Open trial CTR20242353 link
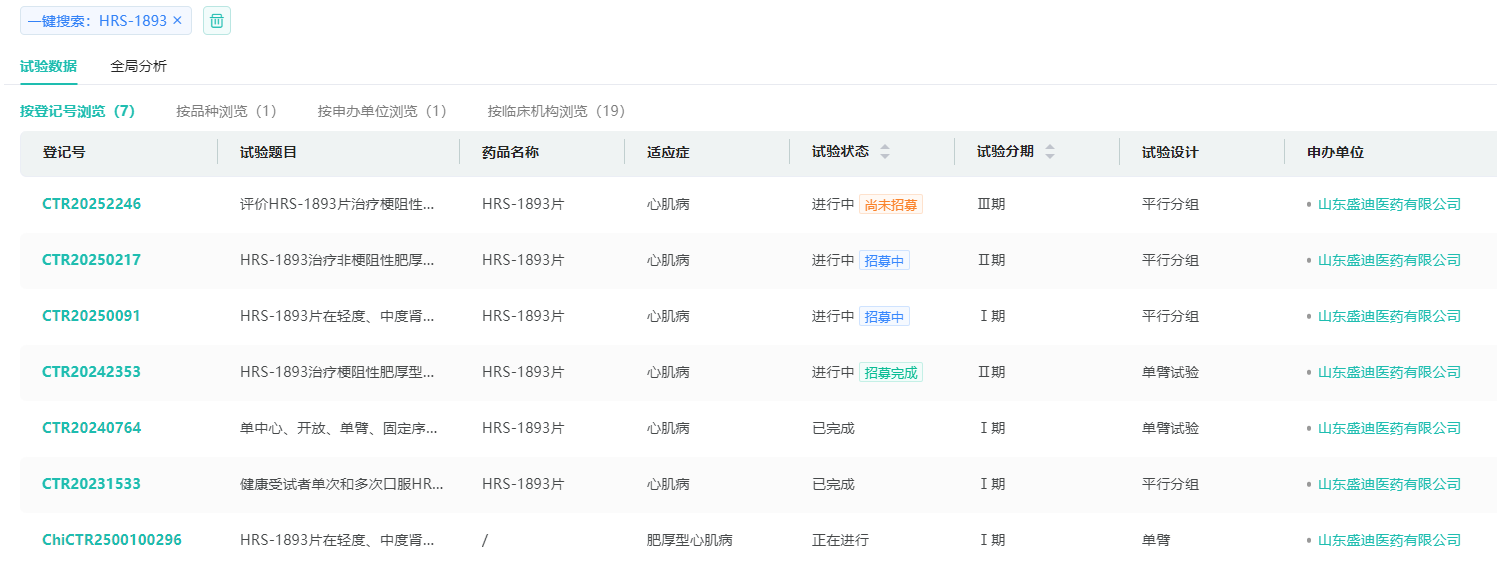1497x564 pixels. click(91, 372)
